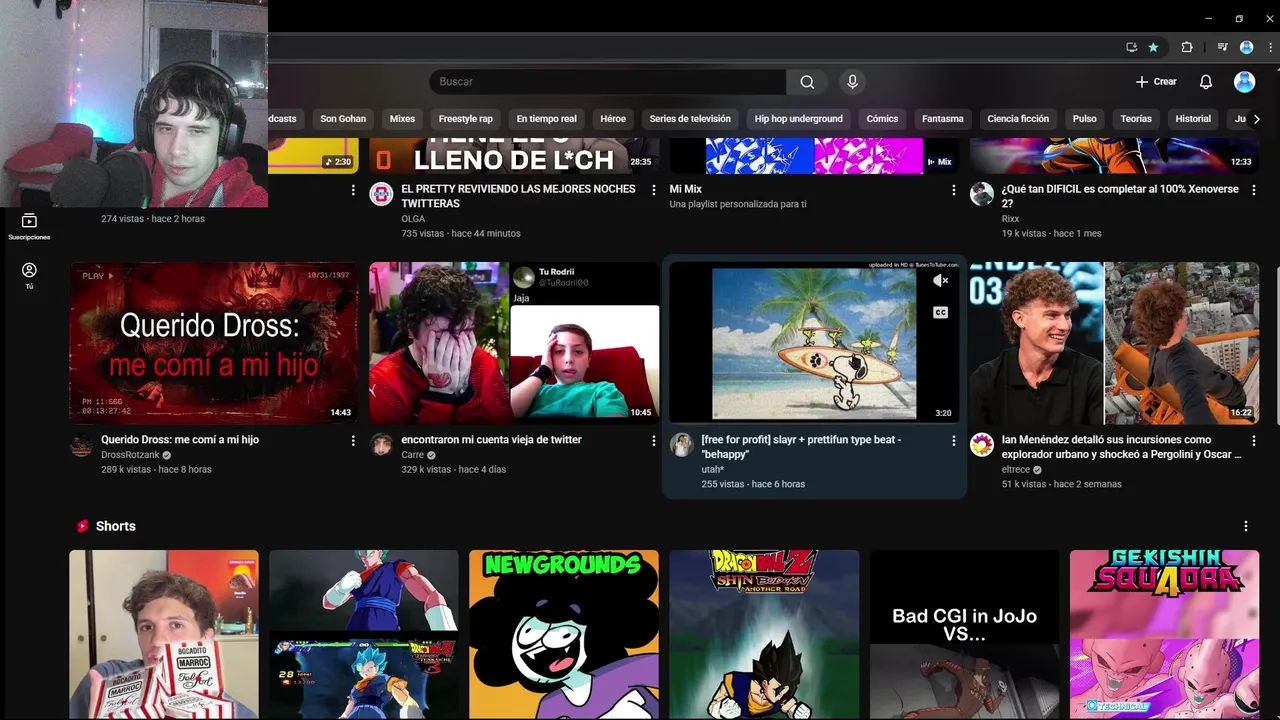Open the Bocadito Marroc short
The height and width of the screenshot is (720, 1280).
(x=164, y=634)
